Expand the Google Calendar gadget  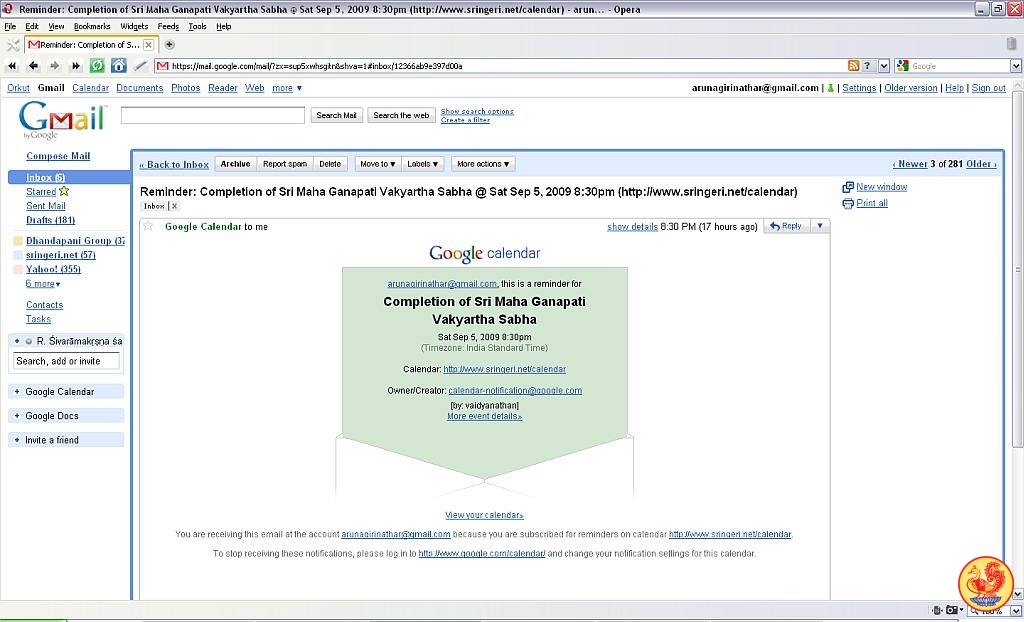tap(17, 392)
